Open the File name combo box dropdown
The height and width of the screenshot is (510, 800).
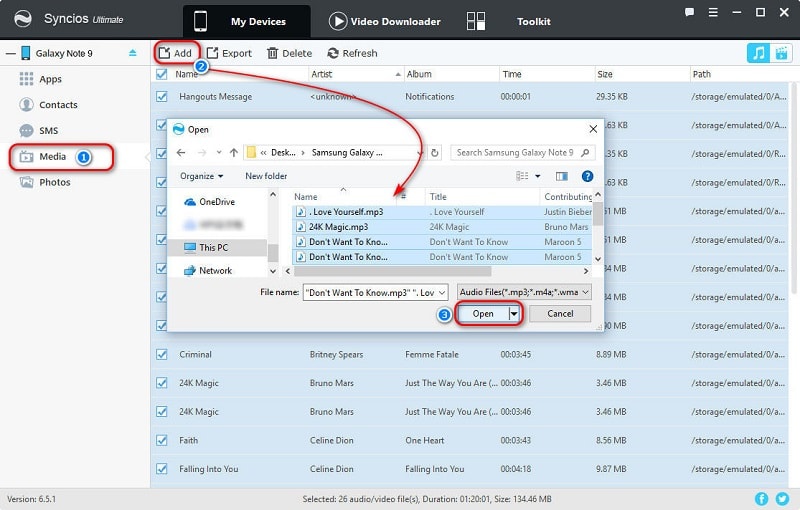click(441, 293)
